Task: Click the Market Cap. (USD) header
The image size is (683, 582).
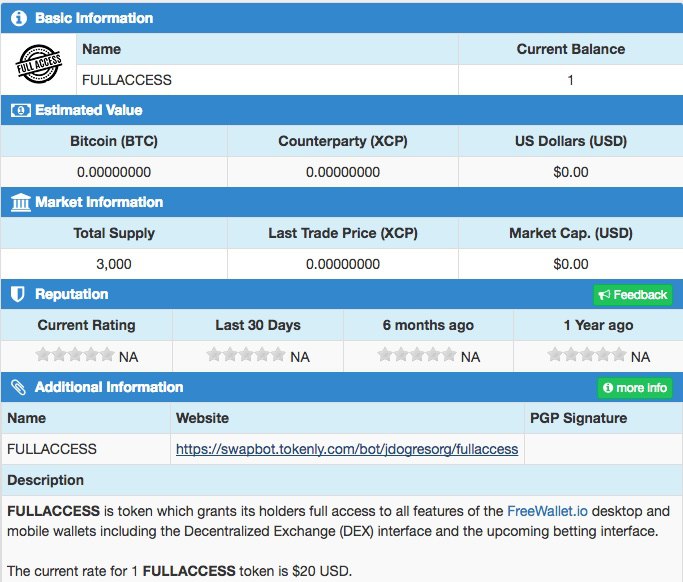Action: [571, 233]
